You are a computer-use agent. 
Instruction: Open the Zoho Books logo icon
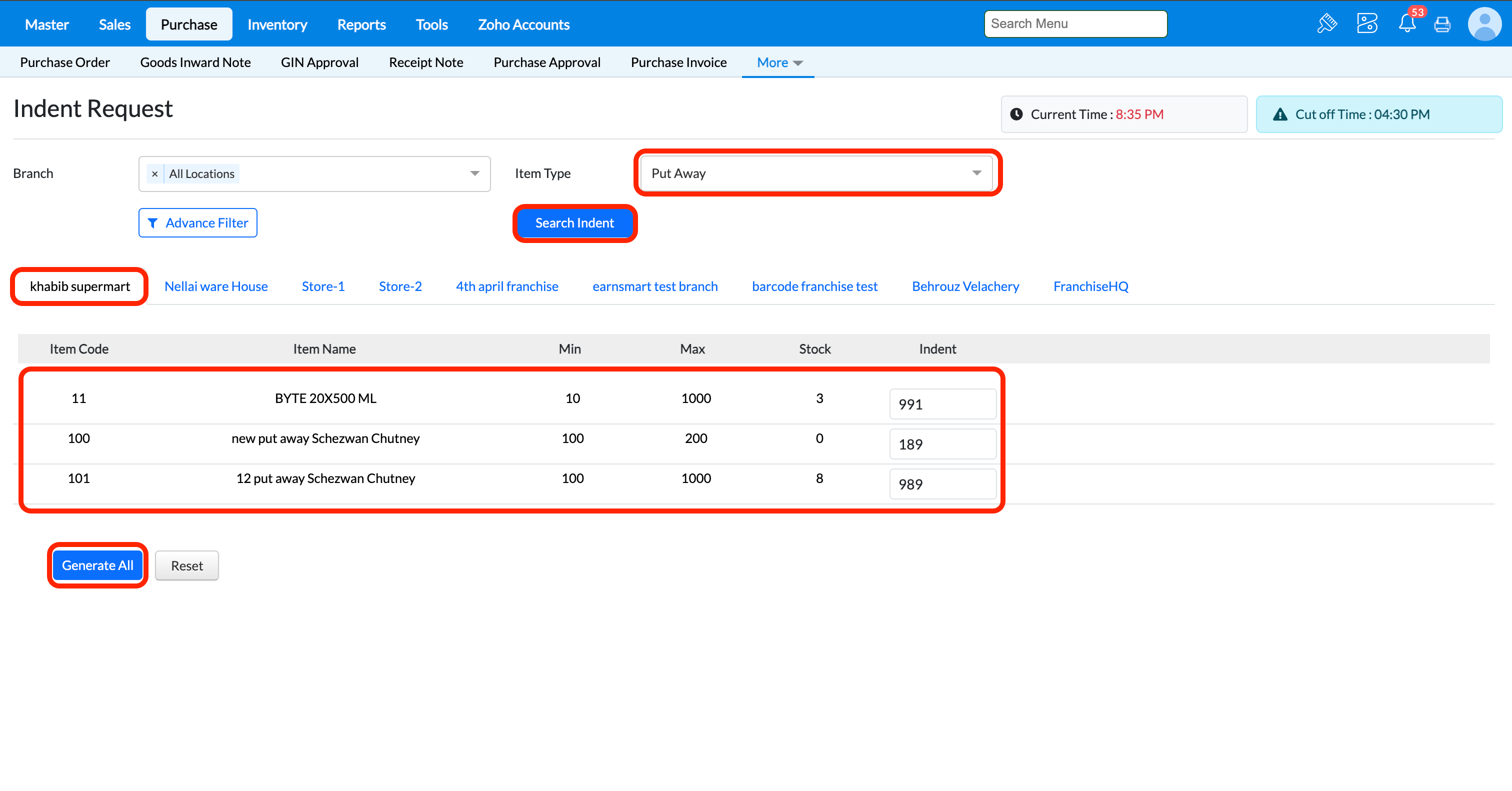point(1366,24)
